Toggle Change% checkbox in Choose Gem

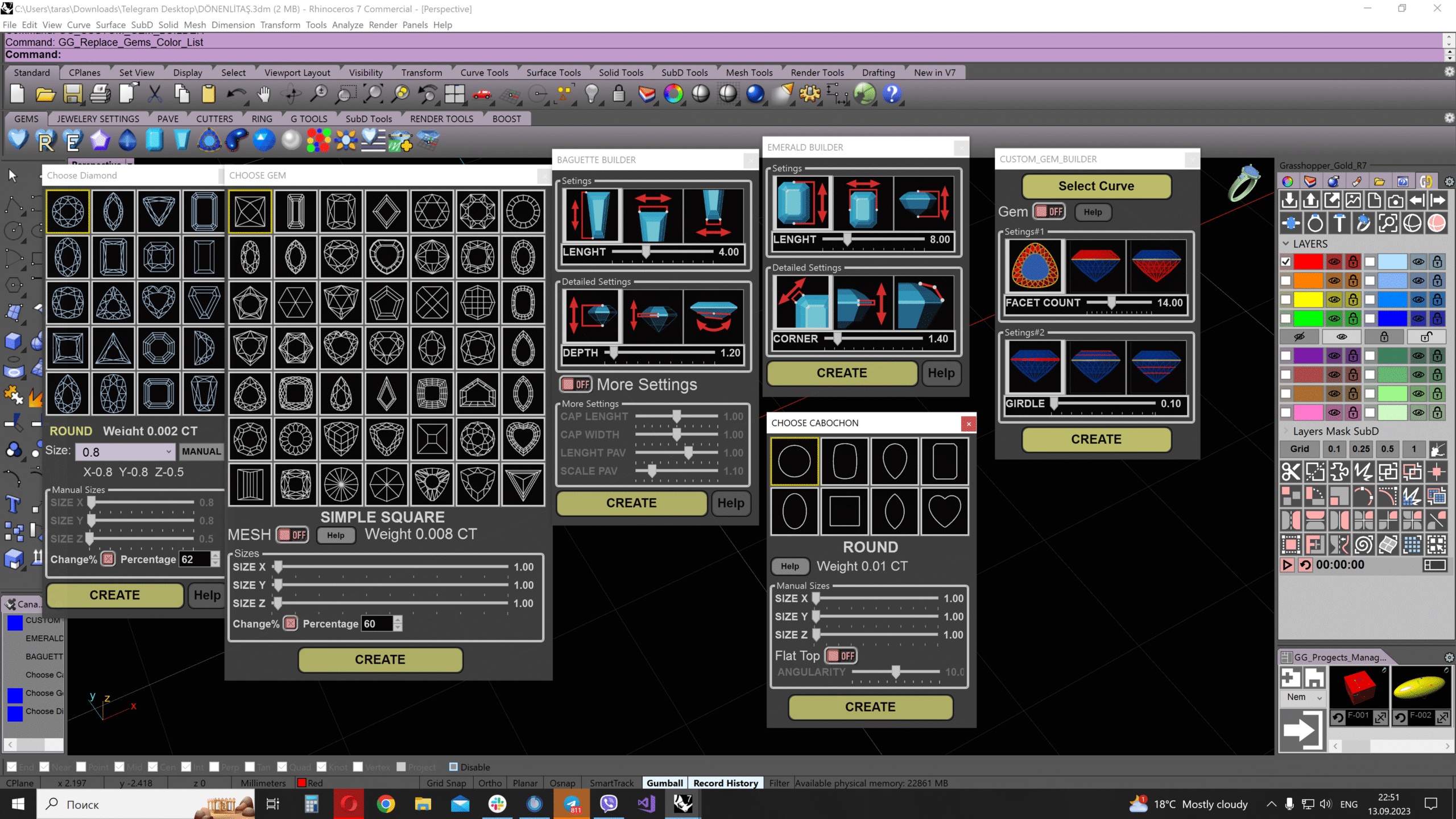[x=291, y=623]
